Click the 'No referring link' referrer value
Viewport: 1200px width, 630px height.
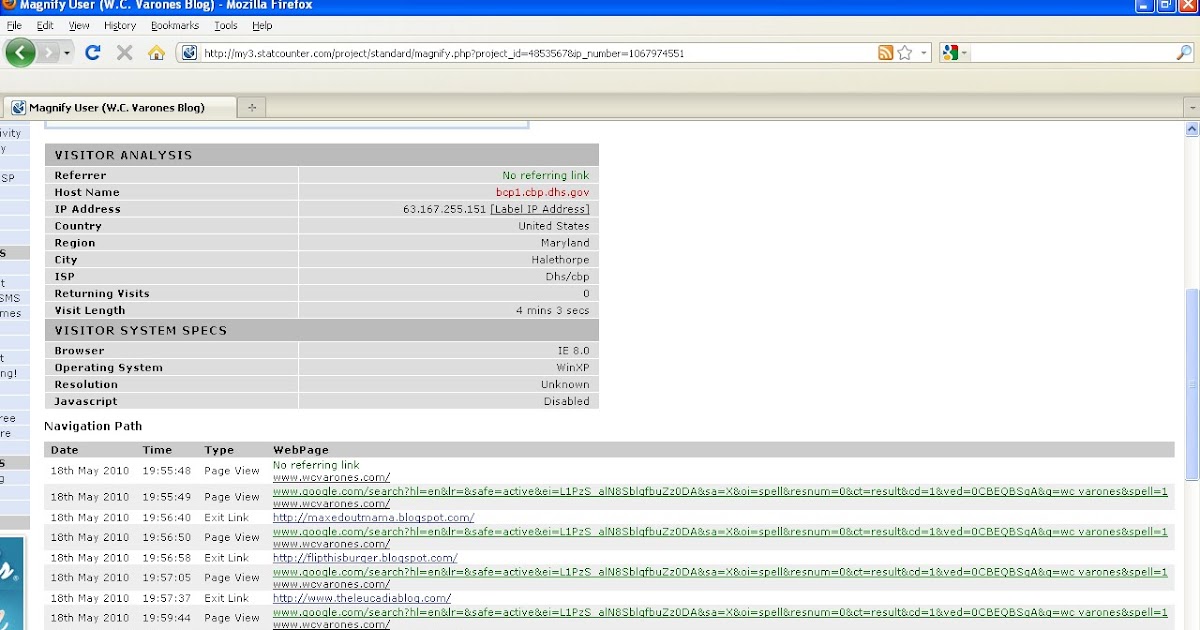[546, 175]
